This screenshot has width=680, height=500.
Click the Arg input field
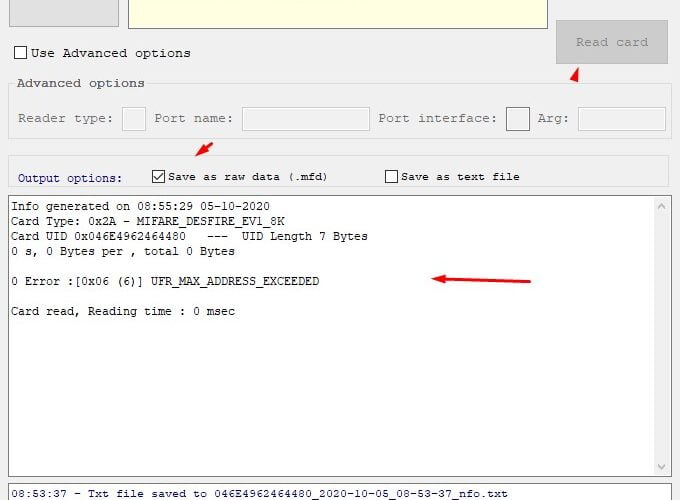point(621,119)
